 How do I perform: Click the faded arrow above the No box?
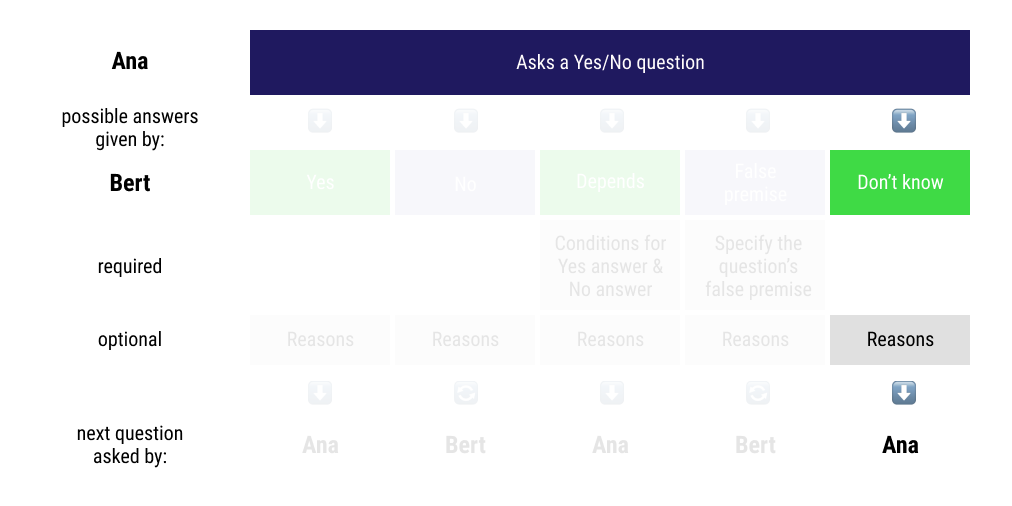click(x=466, y=121)
